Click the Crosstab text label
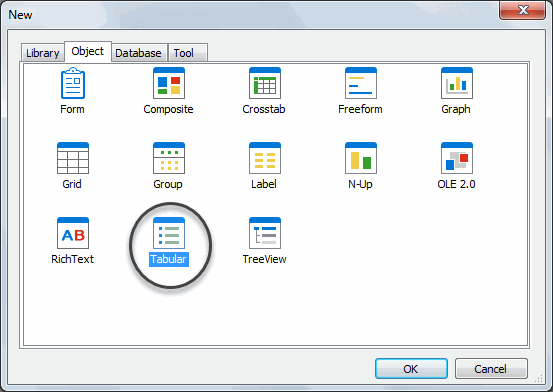 (264, 109)
